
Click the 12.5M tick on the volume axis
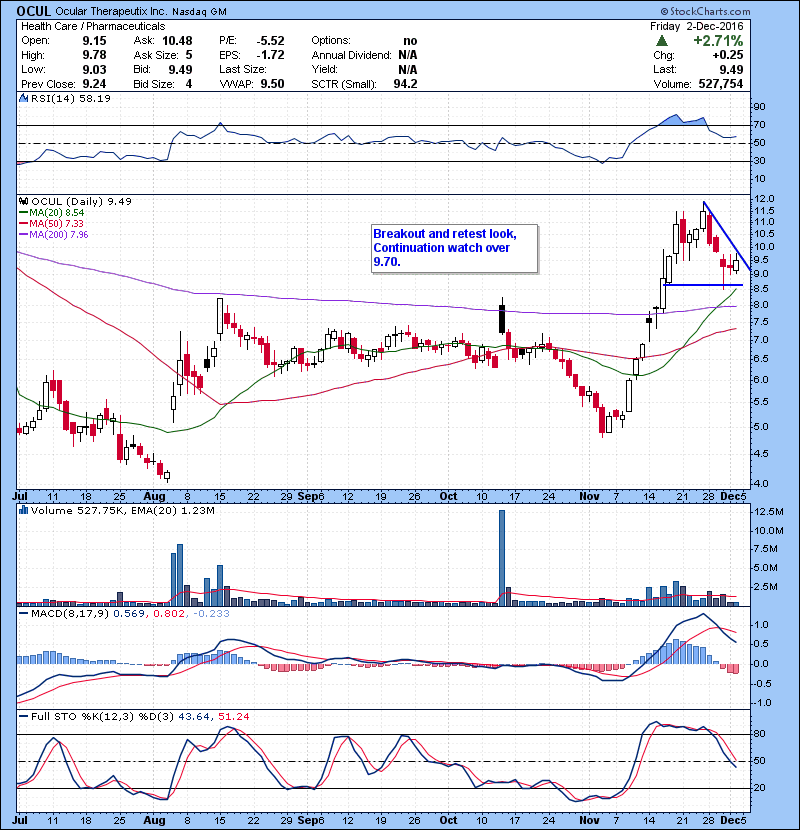(x=769, y=512)
